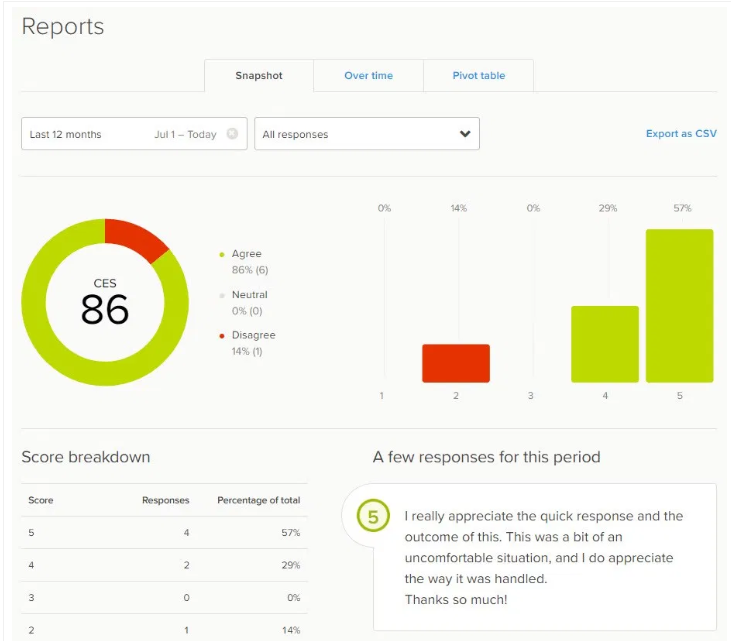This screenshot has height=641, width=731.
Task: Click the Export as CSV link
Action: point(681,134)
